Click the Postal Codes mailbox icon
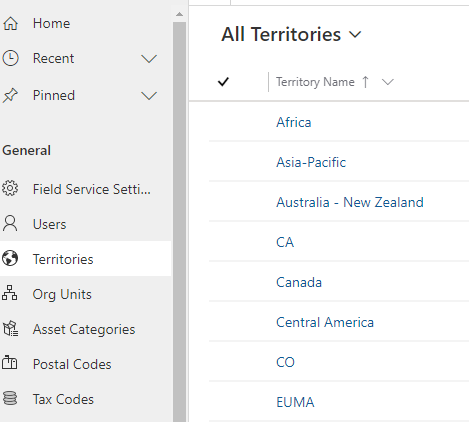Image resolution: width=469 pixels, height=422 pixels. coord(10,363)
